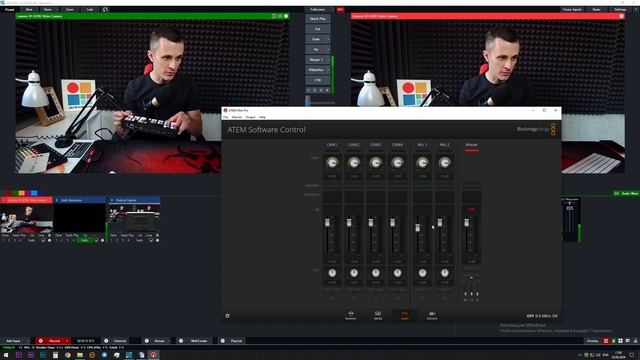Click the ATEM taskbar icon
The image size is (640, 360).
[x=153, y=355]
